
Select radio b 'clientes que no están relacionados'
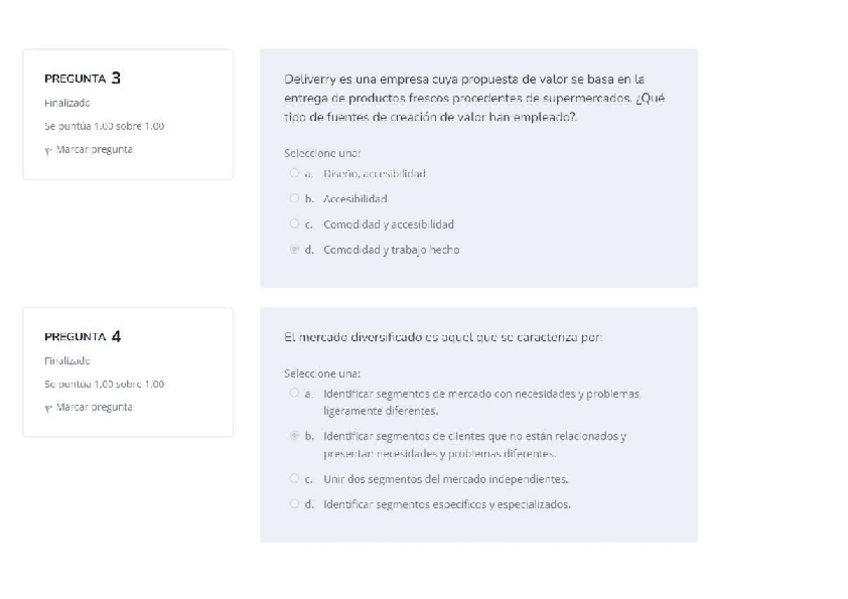tap(295, 436)
